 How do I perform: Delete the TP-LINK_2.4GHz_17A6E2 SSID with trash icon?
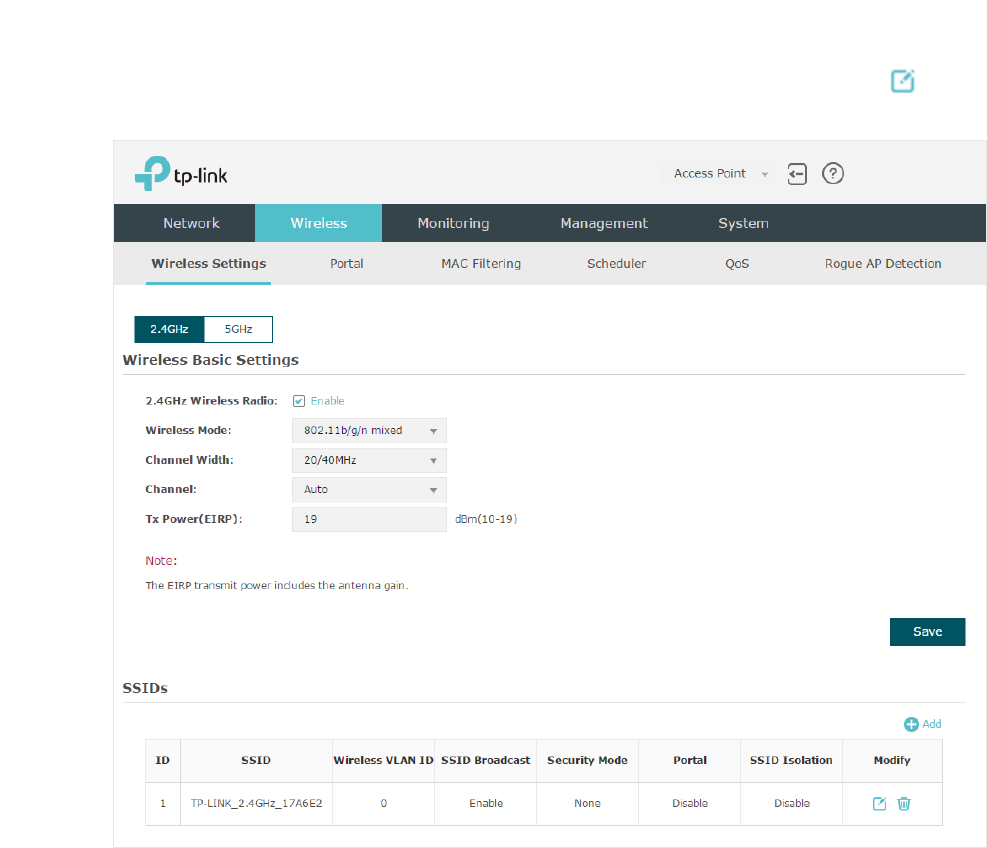904,803
